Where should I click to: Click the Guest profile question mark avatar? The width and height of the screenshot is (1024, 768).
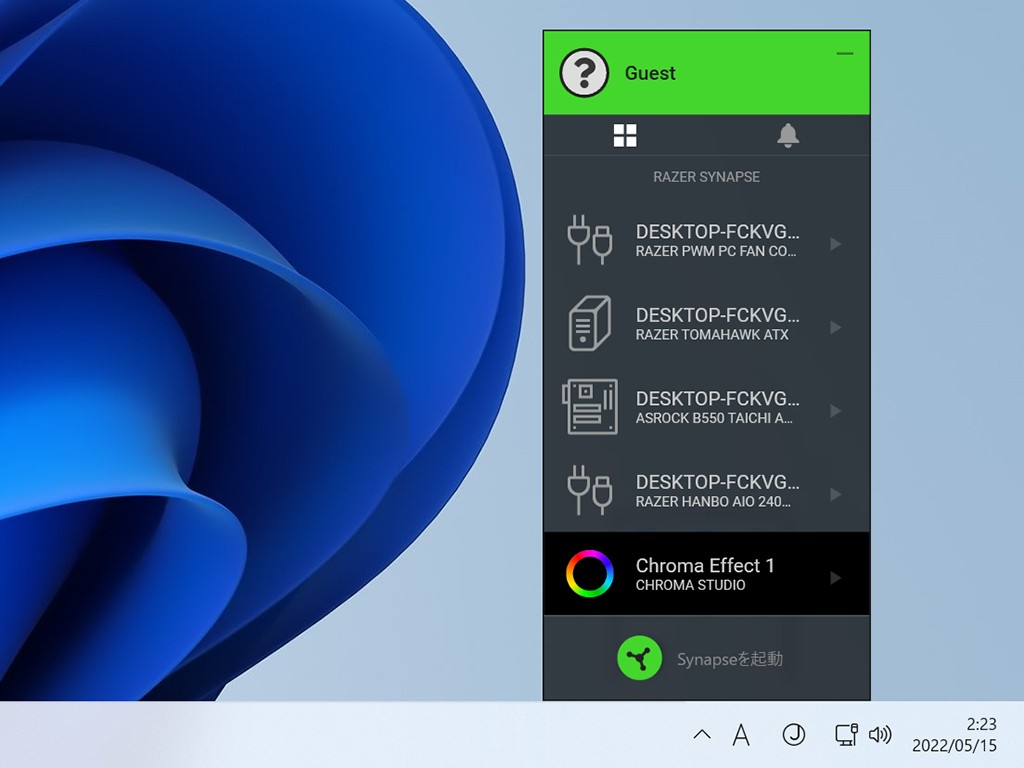(x=584, y=73)
